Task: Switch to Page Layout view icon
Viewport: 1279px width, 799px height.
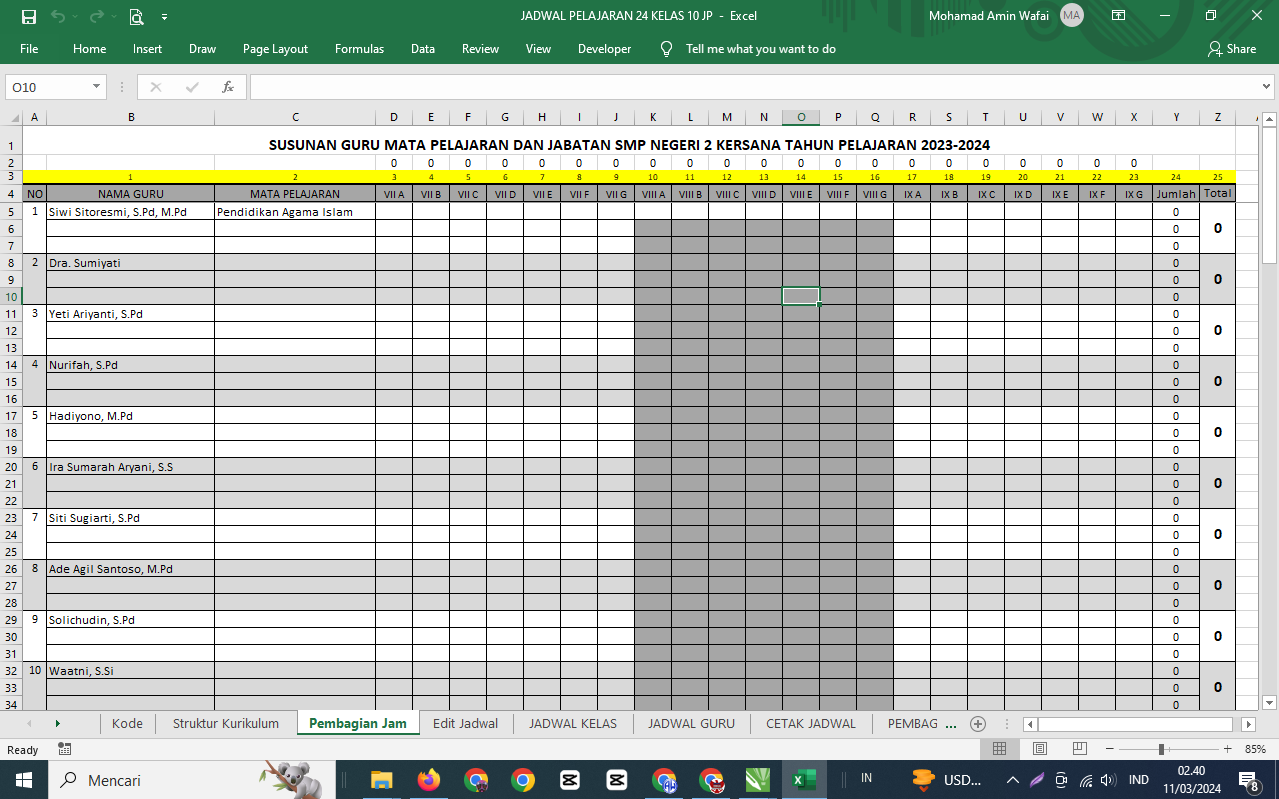Action: (x=1039, y=749)
